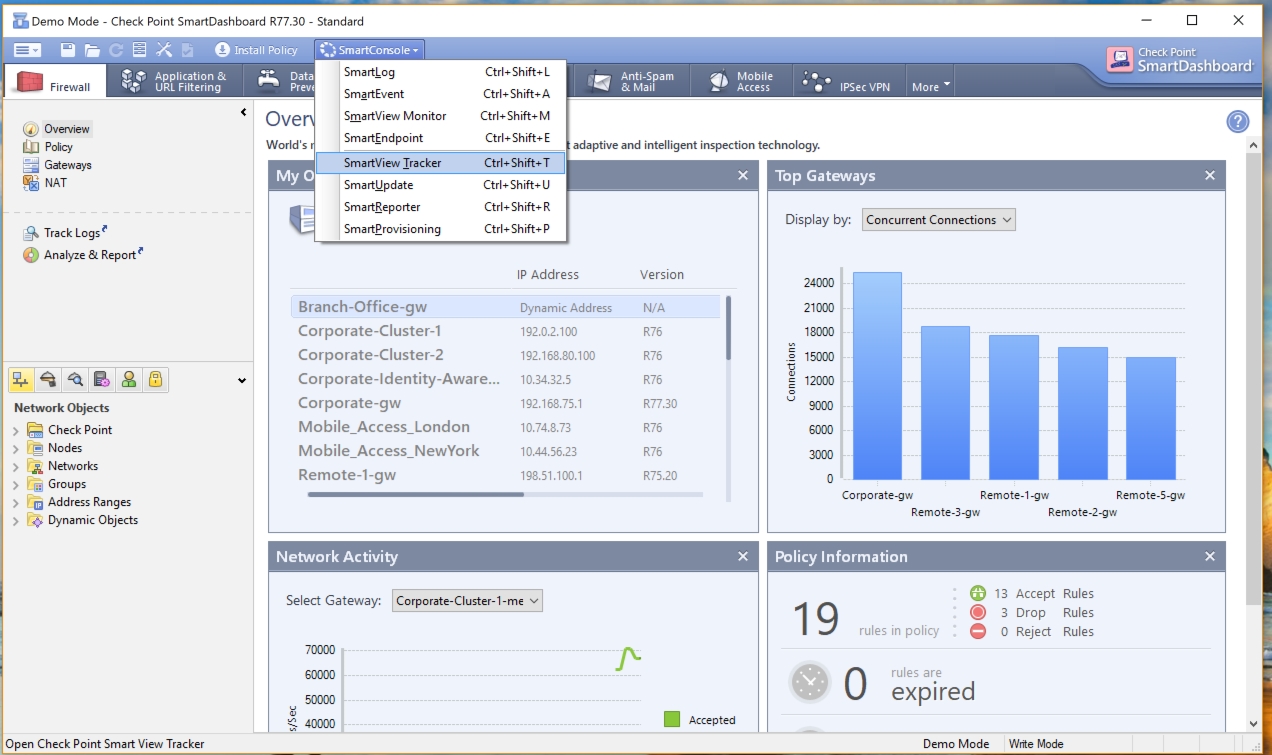The height and width of the screenshot is (755, 1272).
Task: Click the crossed tools icon in toolbar
Action: coord(164,50)
